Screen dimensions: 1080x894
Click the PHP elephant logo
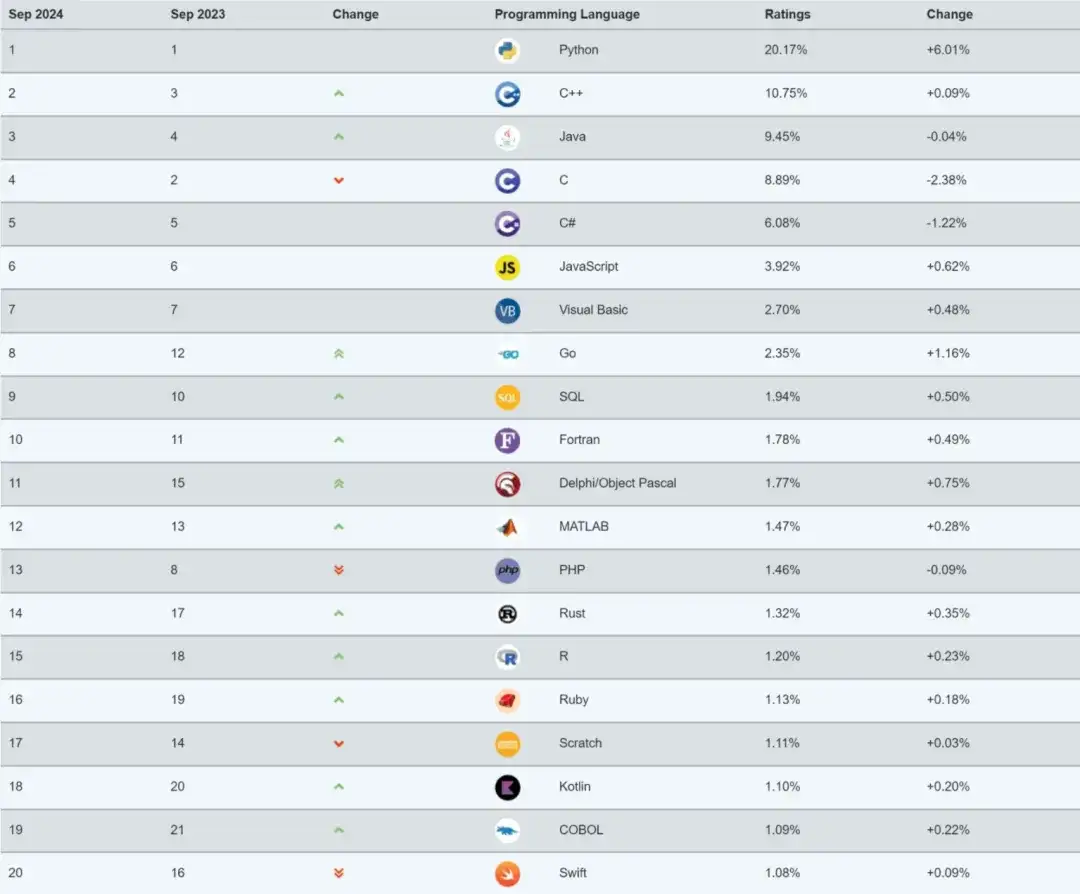click(x=507, y=570)
